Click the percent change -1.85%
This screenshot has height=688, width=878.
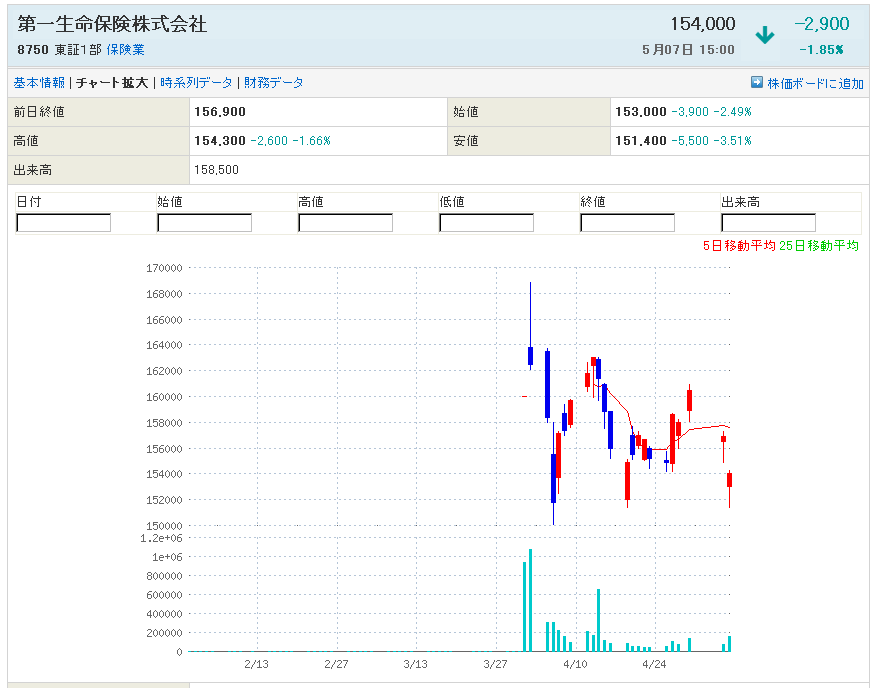(821, 50)
